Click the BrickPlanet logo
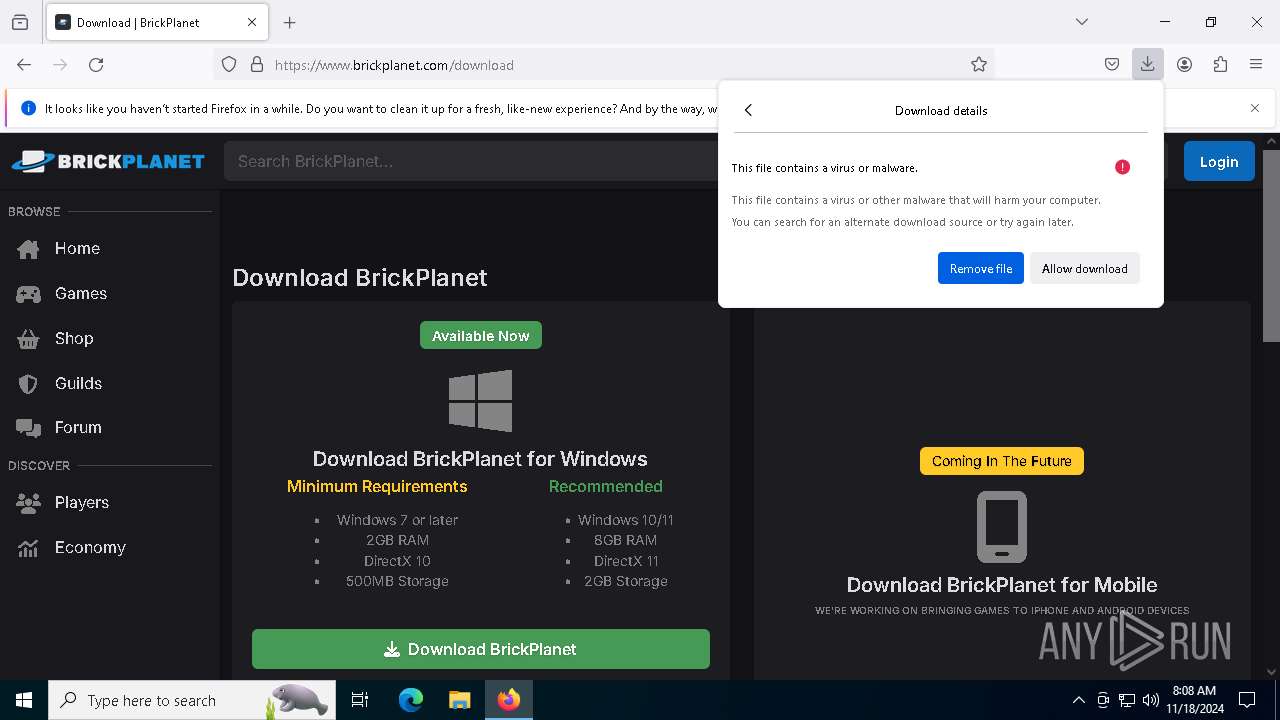Image resolution: width=1280 pixels, height=720 pixels. (108, 161)
